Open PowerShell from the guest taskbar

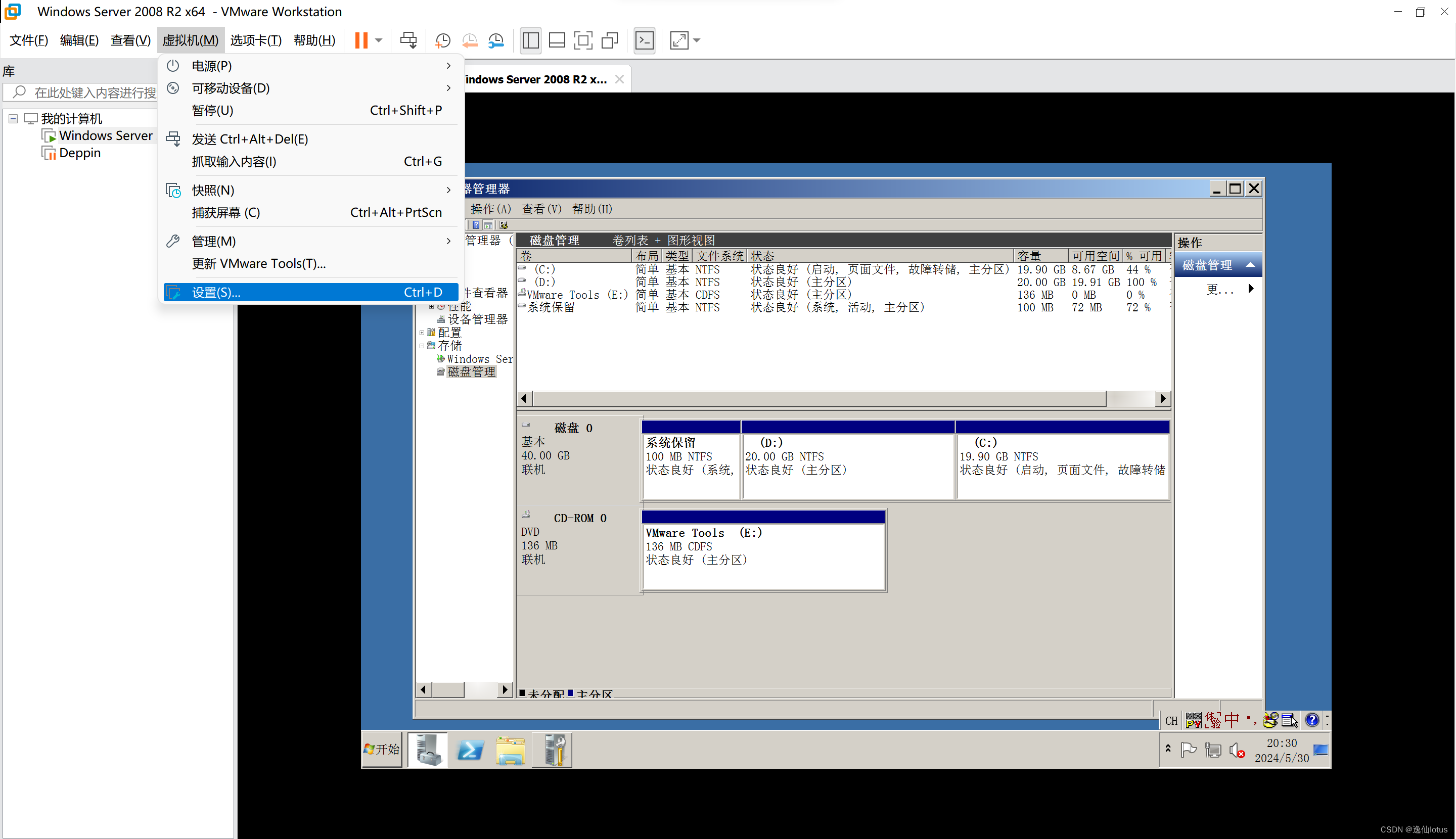coord(470,749)
